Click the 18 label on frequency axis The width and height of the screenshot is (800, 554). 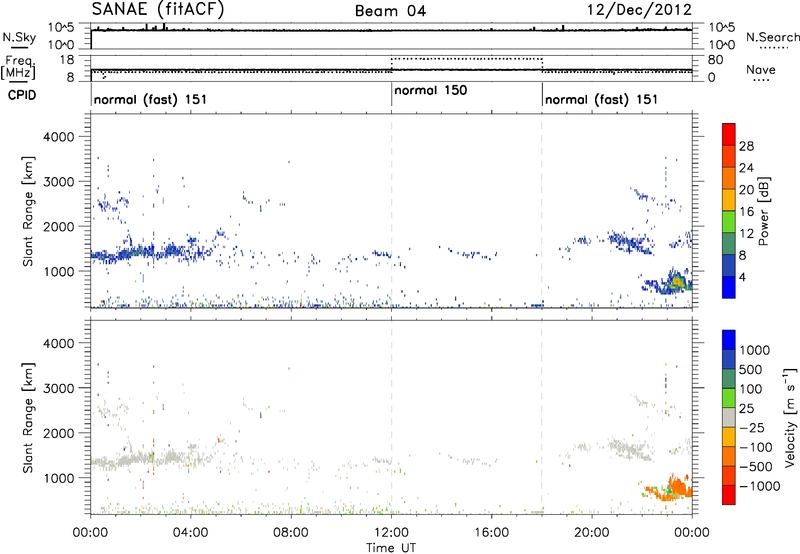(66, 60)
